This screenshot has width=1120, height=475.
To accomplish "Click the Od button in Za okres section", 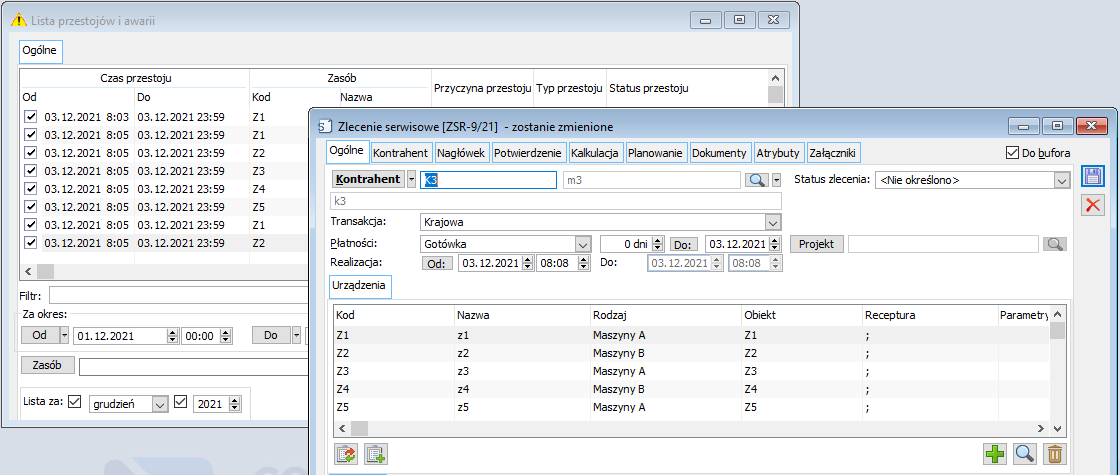I will click(x=39, y=335).
